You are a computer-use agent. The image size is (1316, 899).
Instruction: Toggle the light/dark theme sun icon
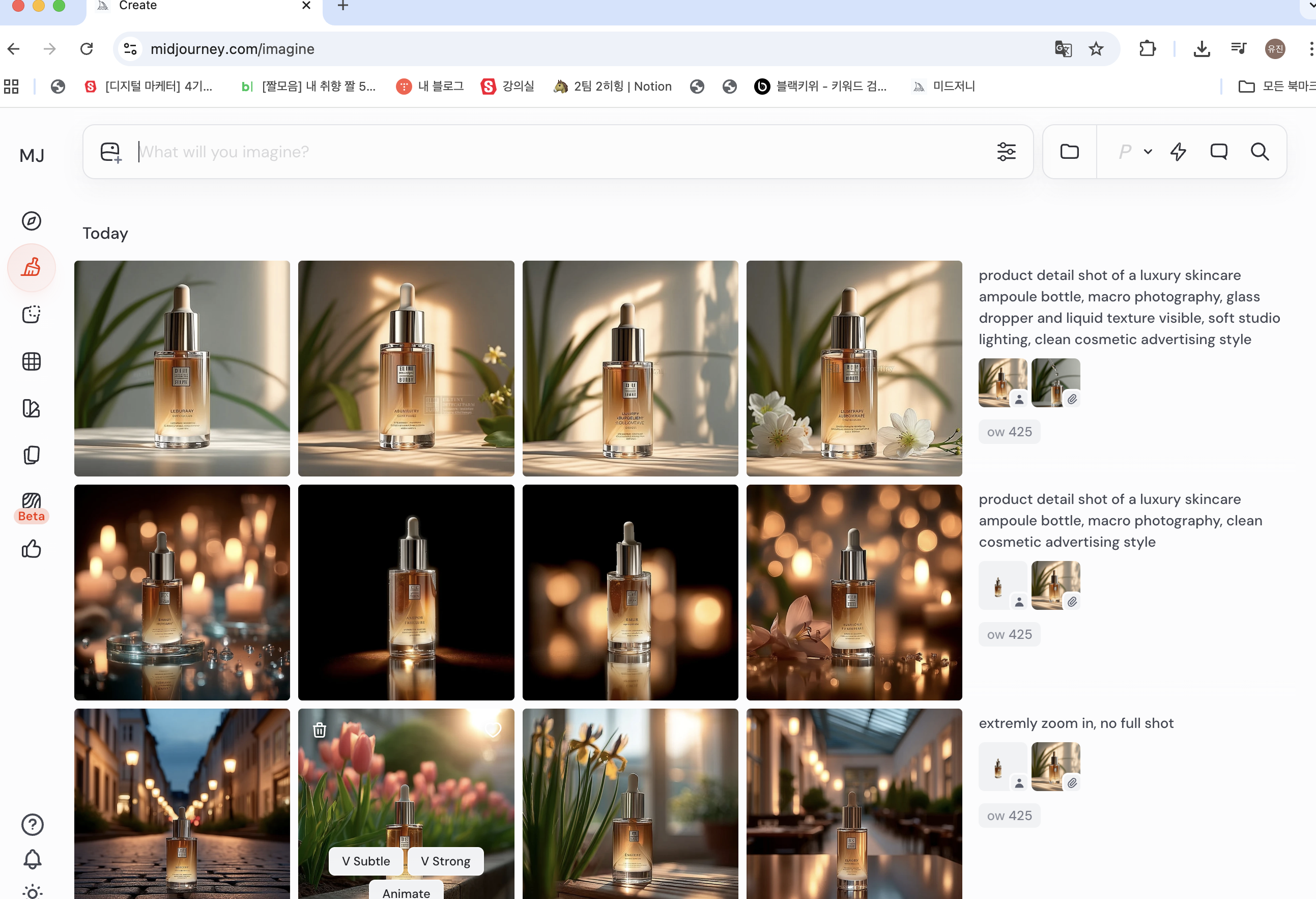(32, 892)
